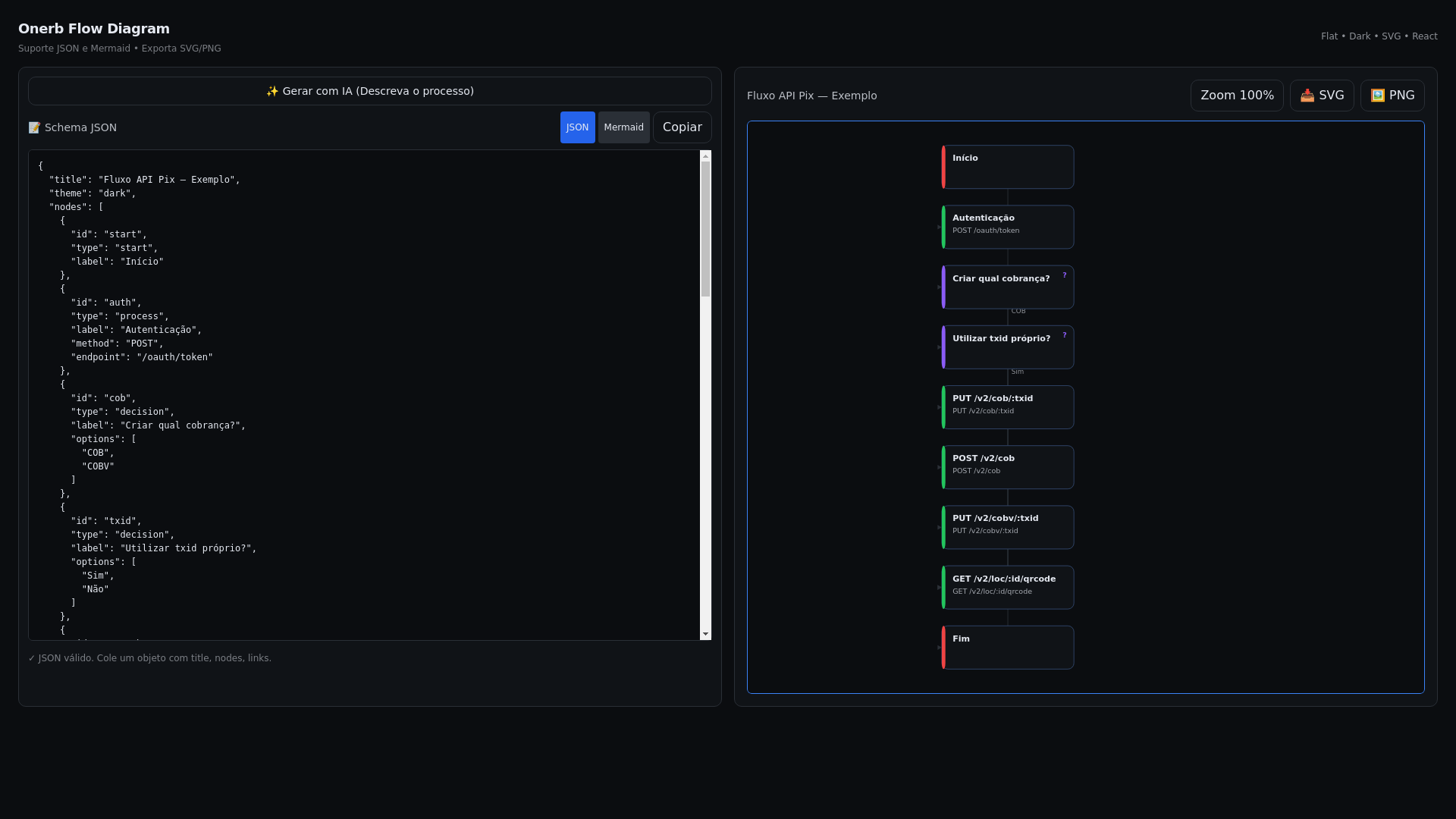Viewport: 1456px width, 819px height.
Task: Click the editor scrollbar down arrow
Action: [705, 634]
